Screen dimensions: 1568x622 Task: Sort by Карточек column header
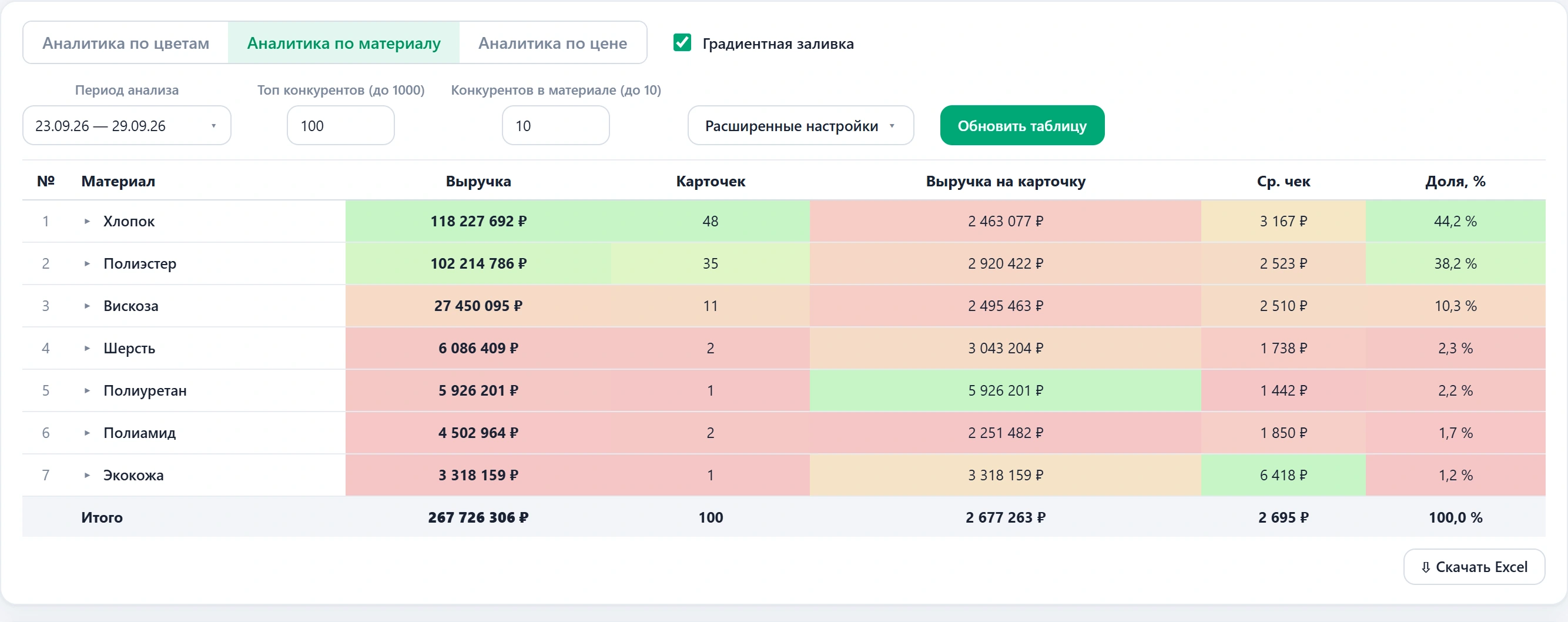click(x=711, y=181)
